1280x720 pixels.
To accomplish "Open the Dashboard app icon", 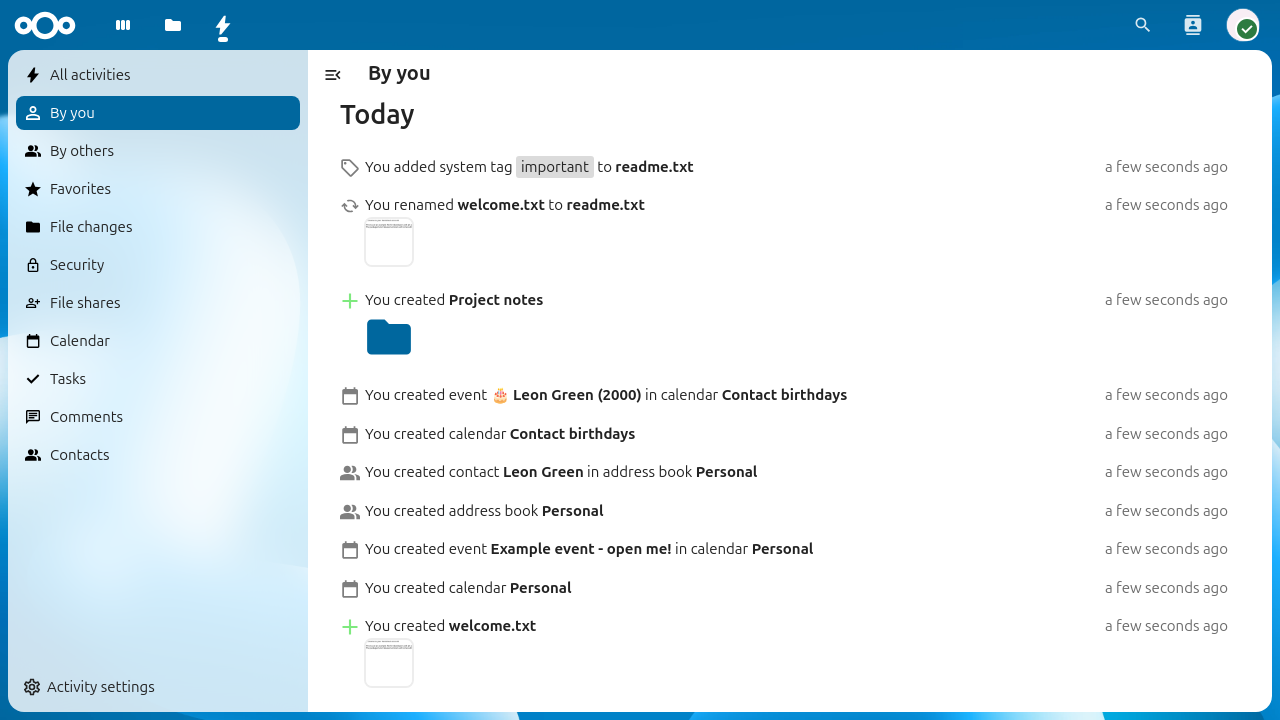I will (x=123, y=25).
